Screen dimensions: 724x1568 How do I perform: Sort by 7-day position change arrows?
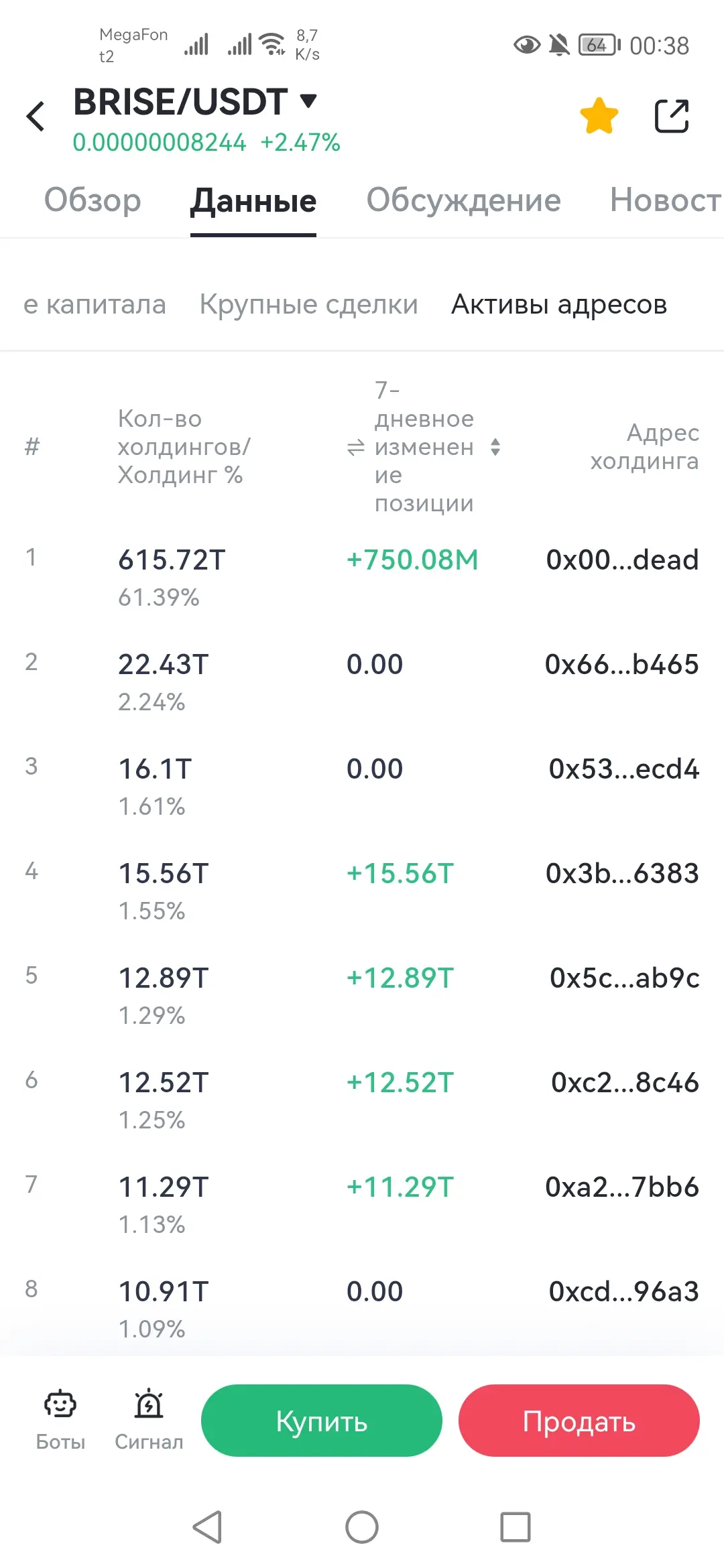[495, 447]
